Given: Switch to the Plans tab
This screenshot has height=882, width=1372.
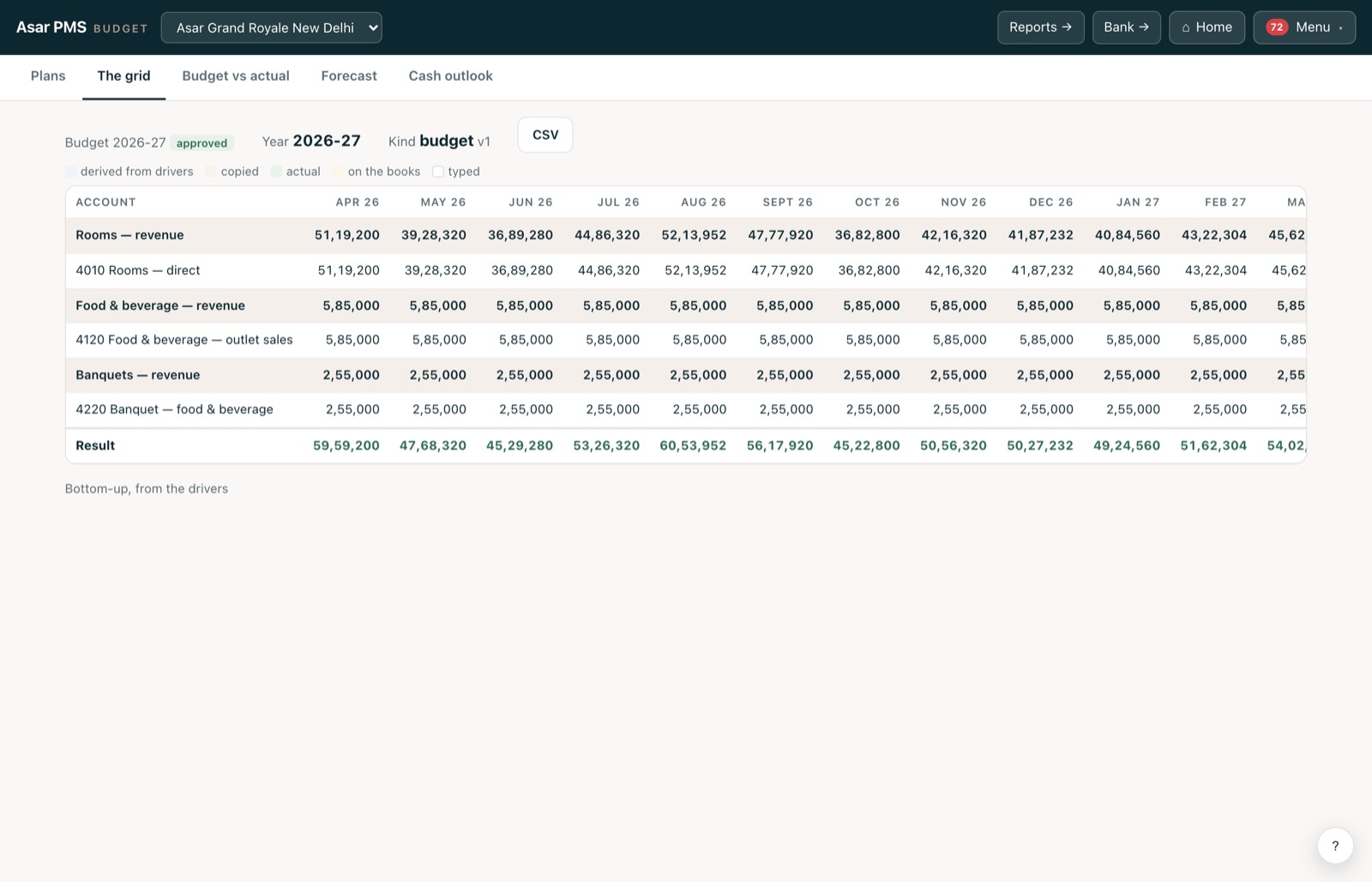Looking at the screenshot, I should point(48,76).
